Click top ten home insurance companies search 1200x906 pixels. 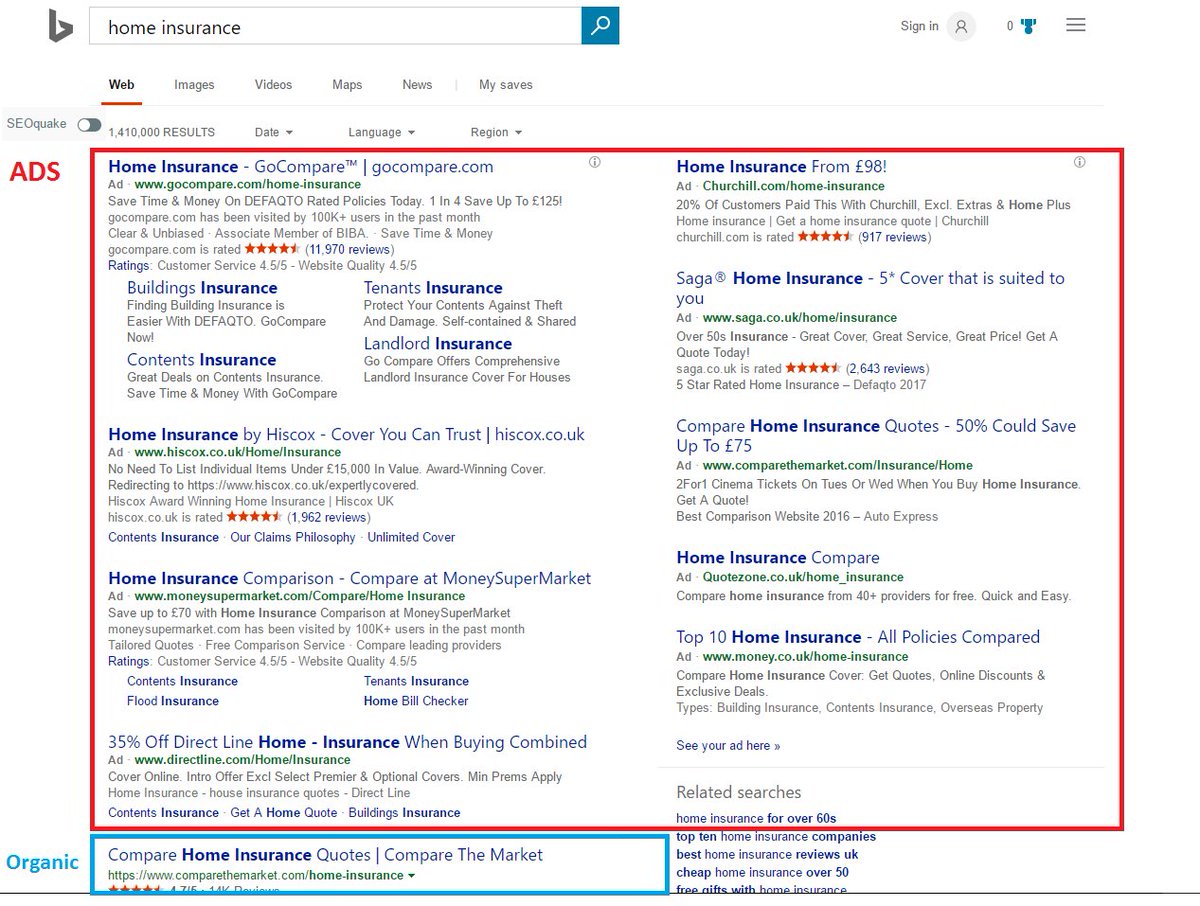pos(776,837)
